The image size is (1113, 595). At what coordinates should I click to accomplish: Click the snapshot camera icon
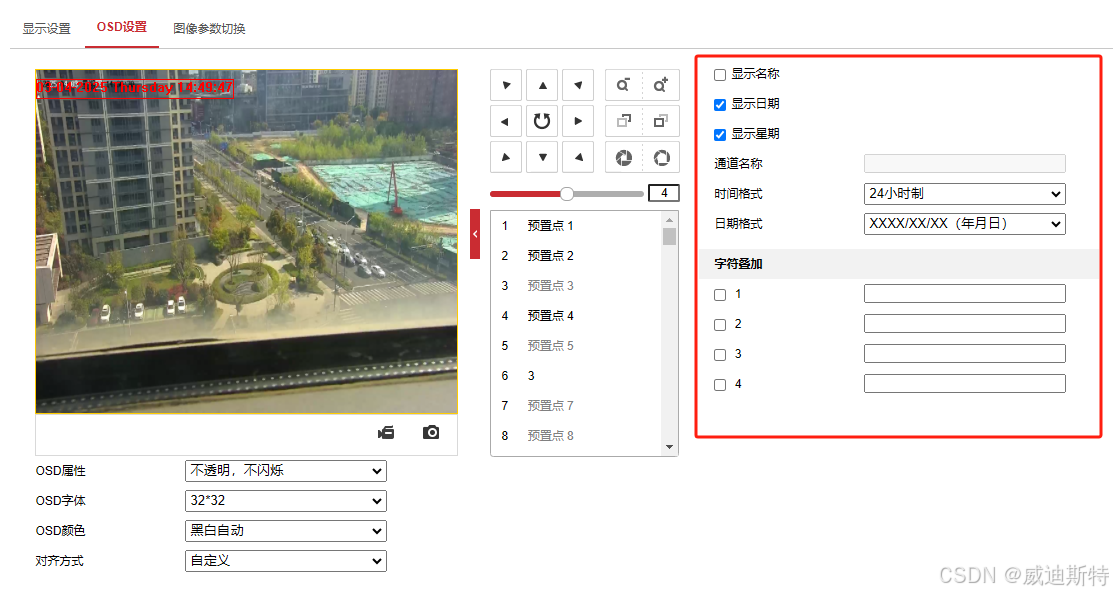(431, 432)
